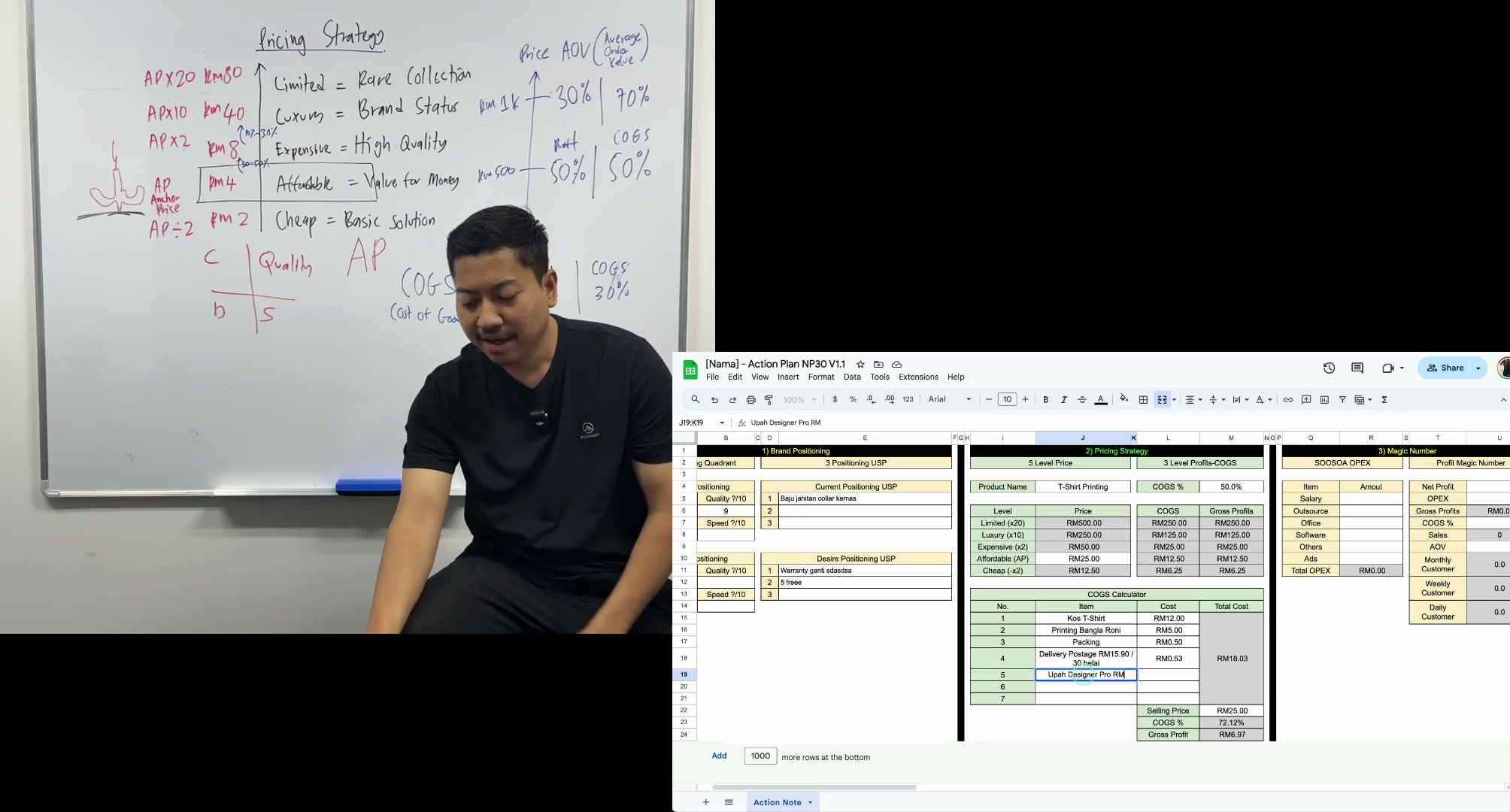Expand the name box J19:K19 dropdown

tap(722, 423)
